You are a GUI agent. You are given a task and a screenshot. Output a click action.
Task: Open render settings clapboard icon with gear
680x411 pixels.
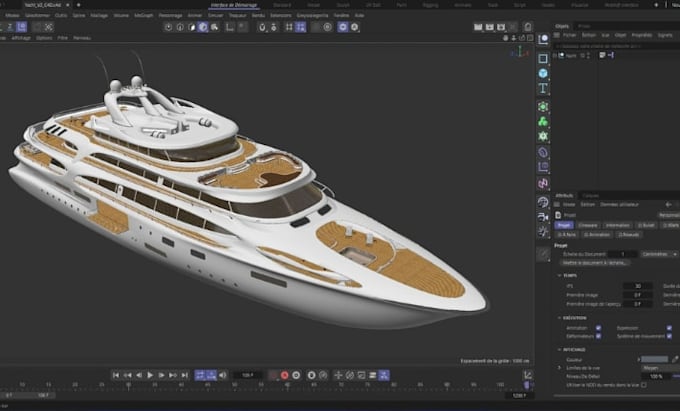tap(501, 27)
